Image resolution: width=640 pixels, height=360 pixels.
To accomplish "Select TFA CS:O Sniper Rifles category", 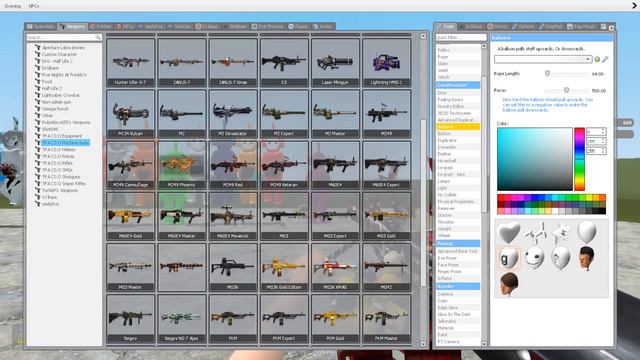I will (x=64, y=184).
